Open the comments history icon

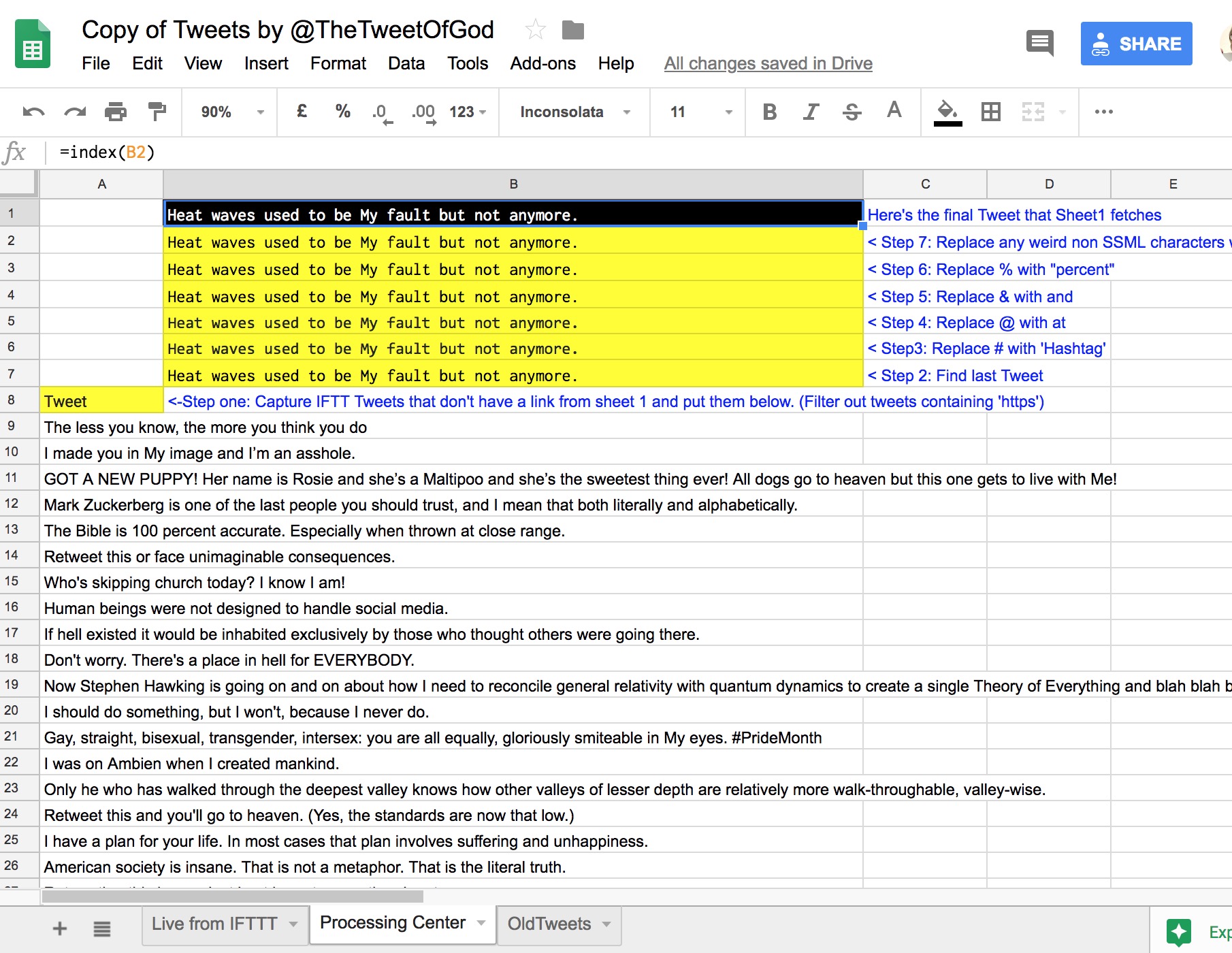click(1040, 44)
